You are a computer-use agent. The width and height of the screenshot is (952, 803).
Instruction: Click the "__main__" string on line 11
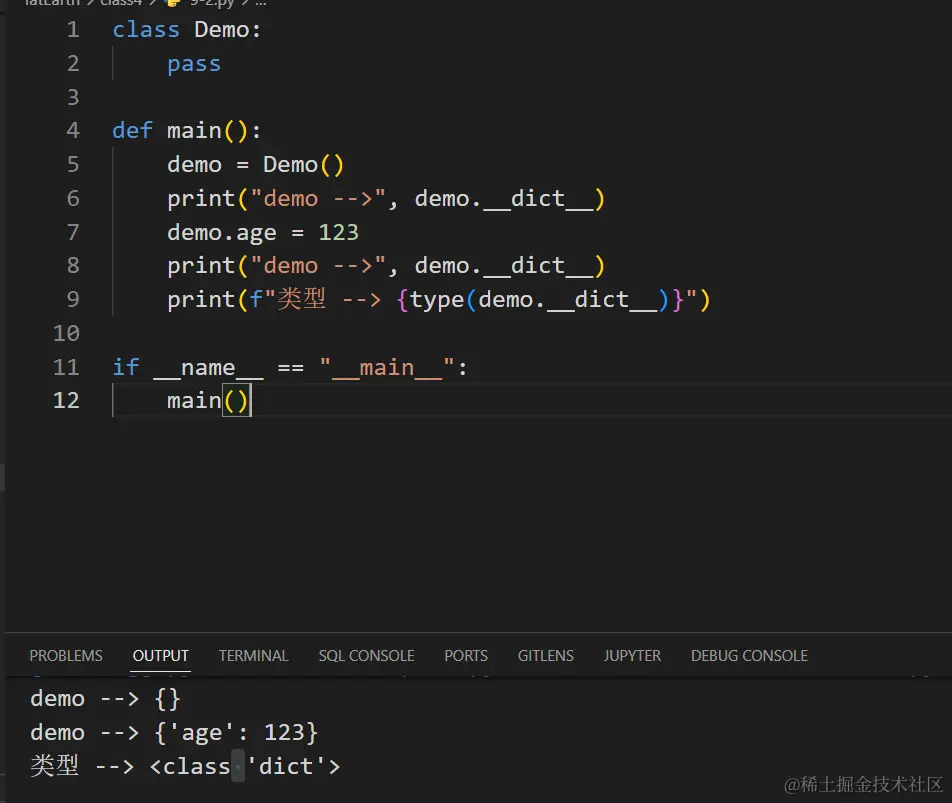pyautogui.click(x=387, y=367)
